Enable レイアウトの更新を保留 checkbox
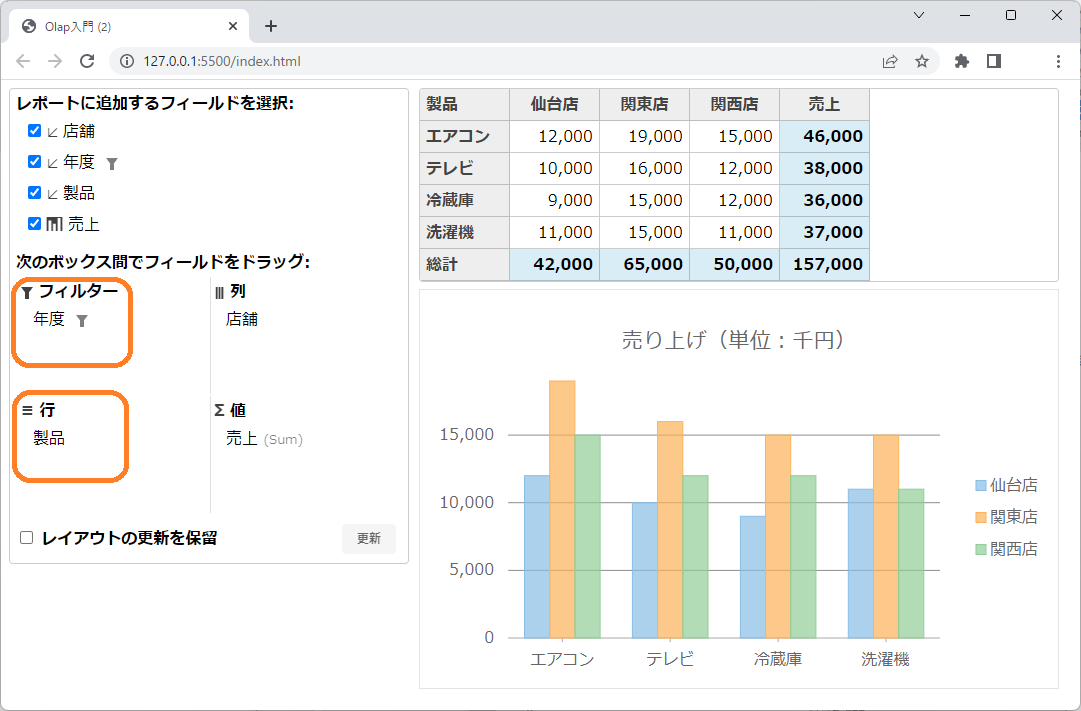The image size is (1081, 711). [27, 538]
